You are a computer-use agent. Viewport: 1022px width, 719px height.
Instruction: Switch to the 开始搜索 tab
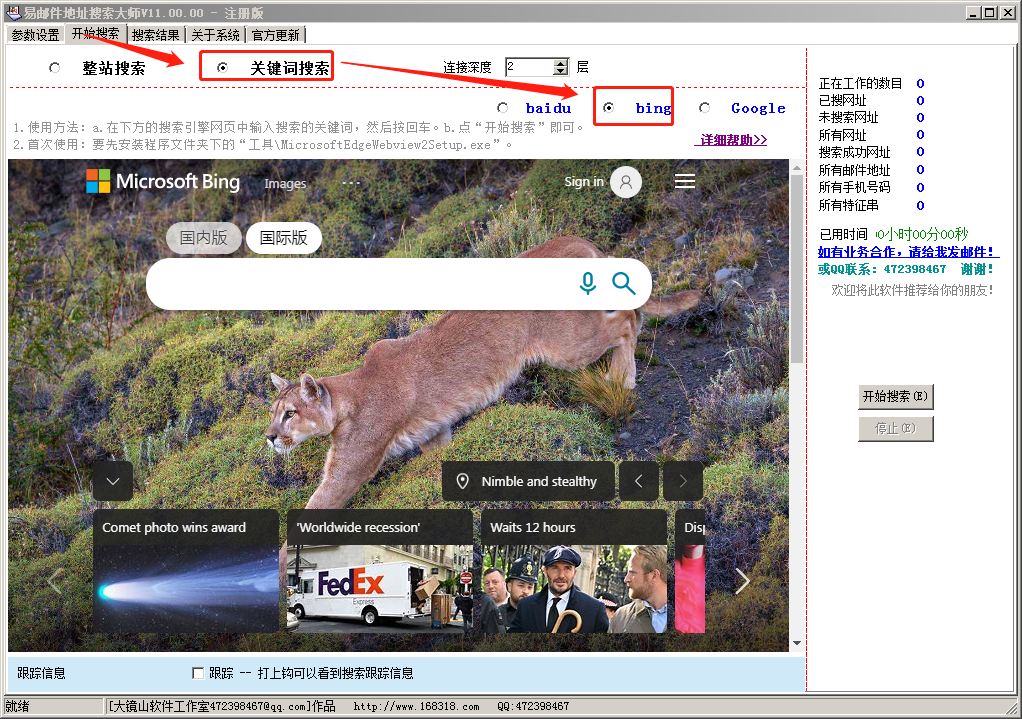tap(95, 34)
